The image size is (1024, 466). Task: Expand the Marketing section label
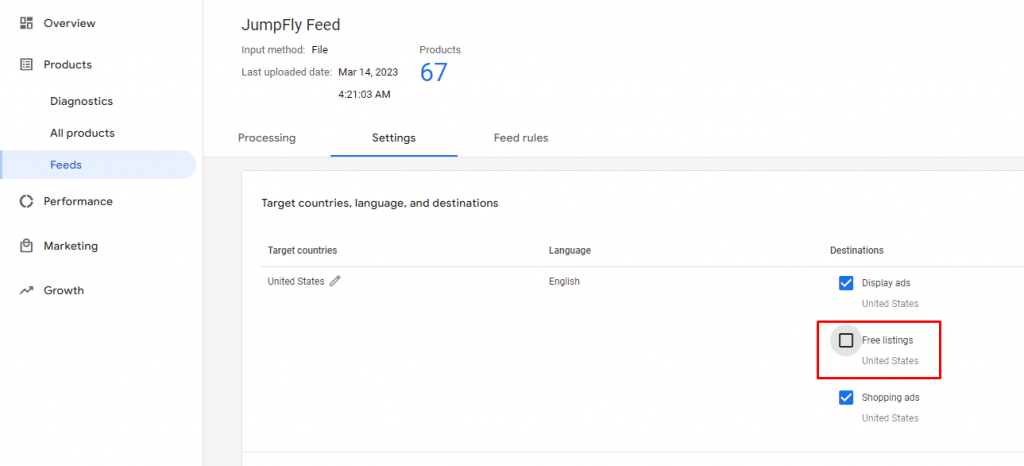(x=70, y=246)
